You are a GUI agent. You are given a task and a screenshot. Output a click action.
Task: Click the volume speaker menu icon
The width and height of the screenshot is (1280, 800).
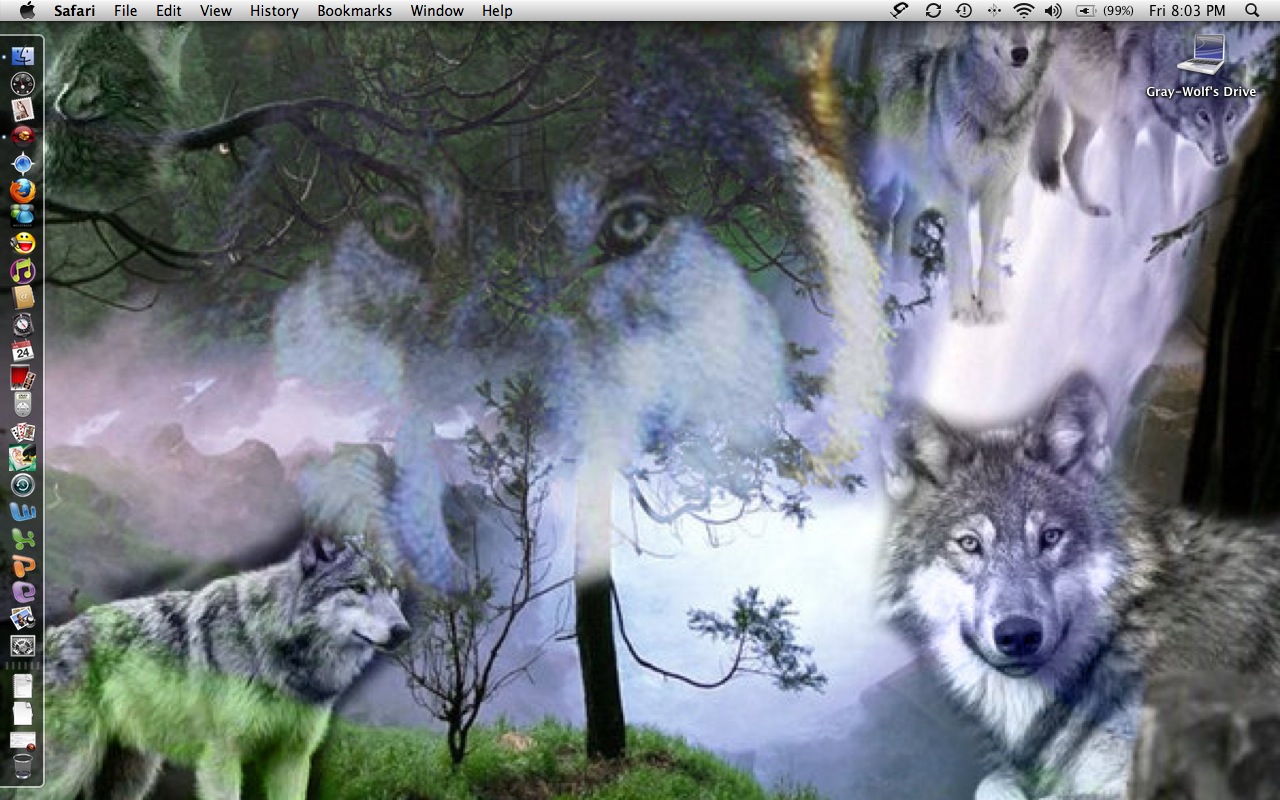pos(1053,10)
